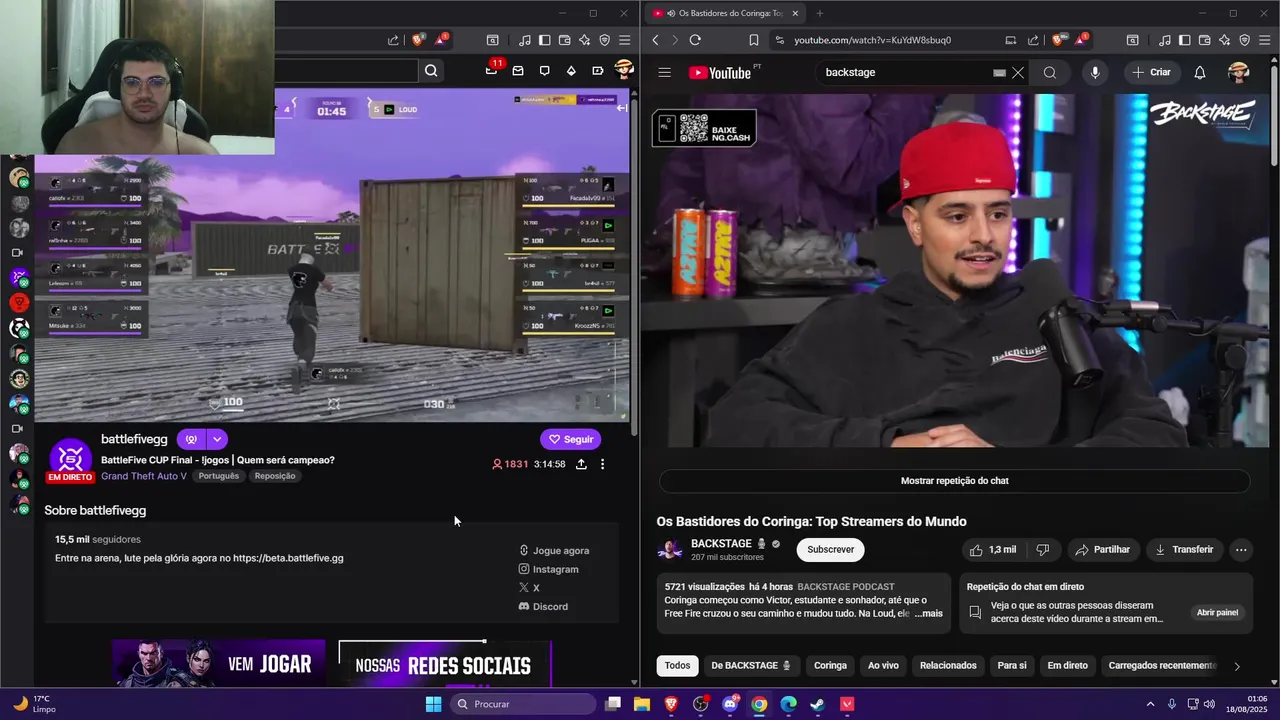Click YouTube search magnifier button

pyautogui.click(x=1049, y=73)
